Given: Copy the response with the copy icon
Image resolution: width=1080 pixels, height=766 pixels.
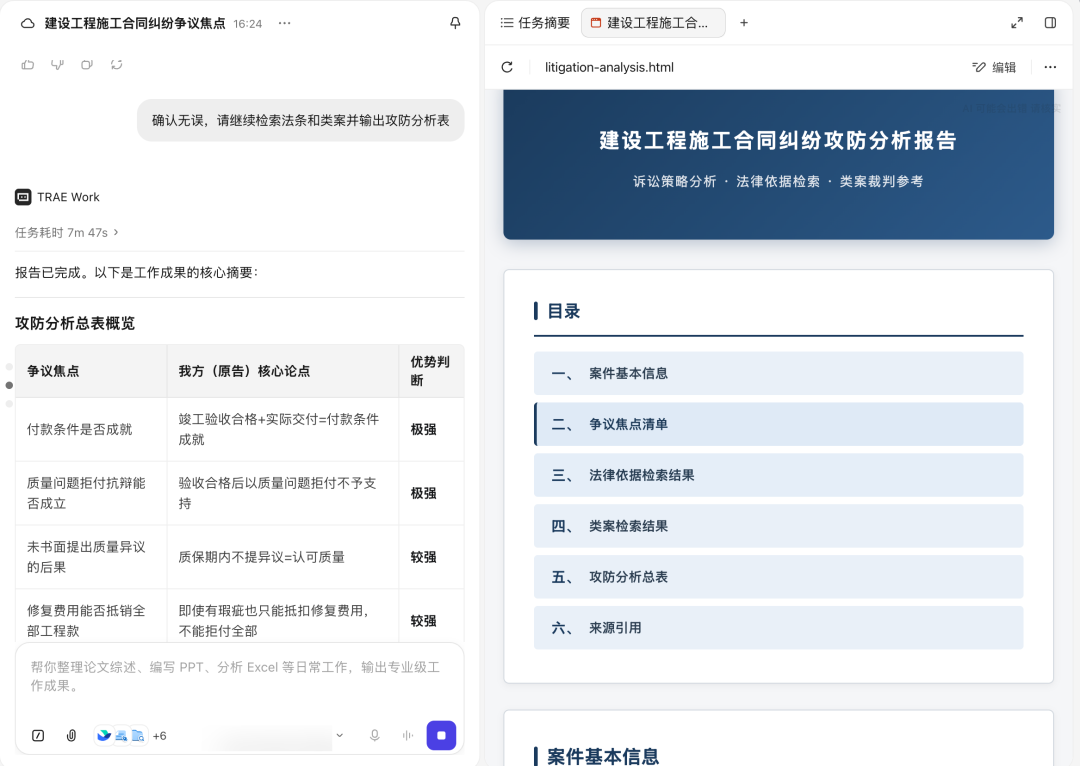Looking at the screenshot, I should (87, 65).
